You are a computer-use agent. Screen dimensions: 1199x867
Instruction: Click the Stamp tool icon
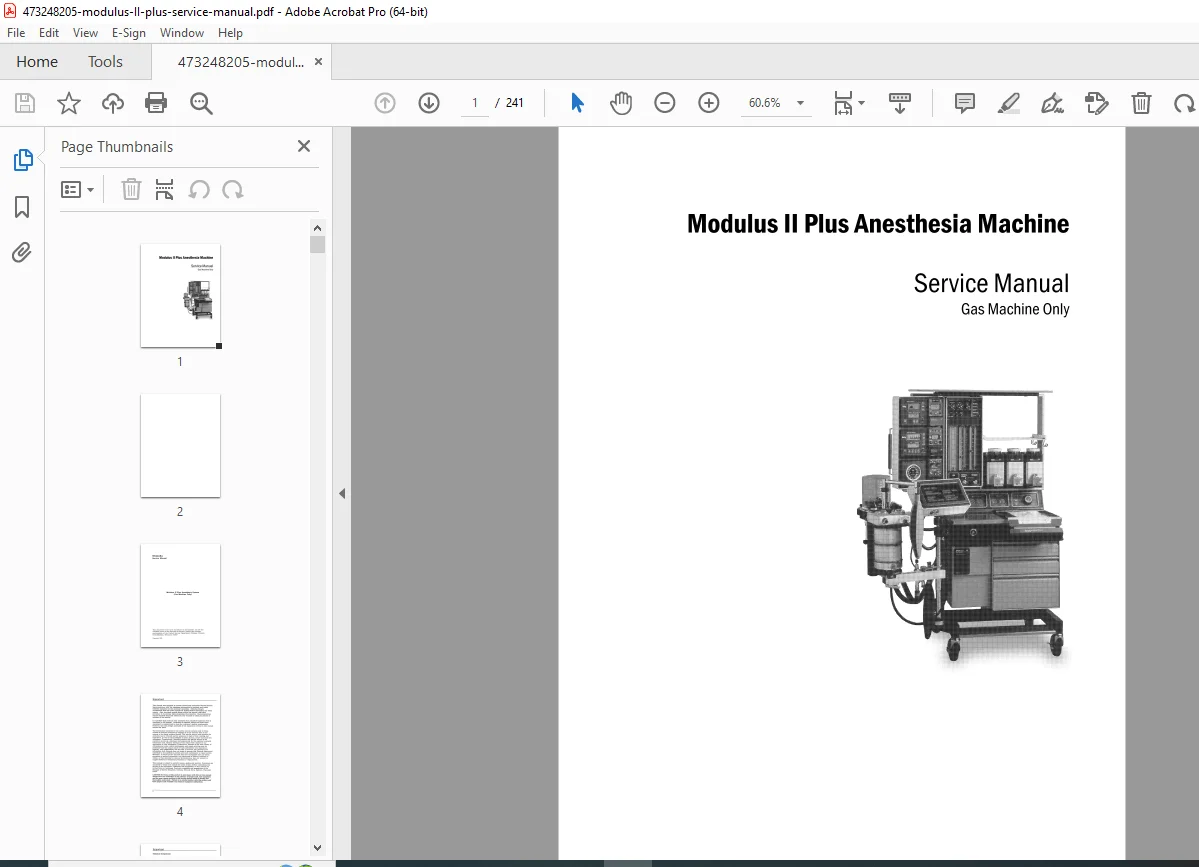1097,102
